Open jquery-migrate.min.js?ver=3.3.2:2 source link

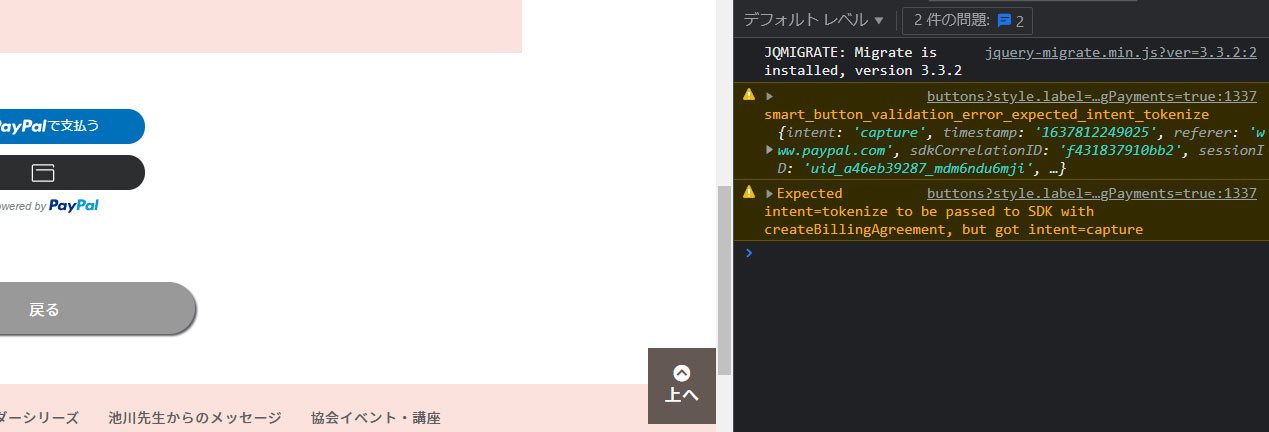tap(1121, 52)
